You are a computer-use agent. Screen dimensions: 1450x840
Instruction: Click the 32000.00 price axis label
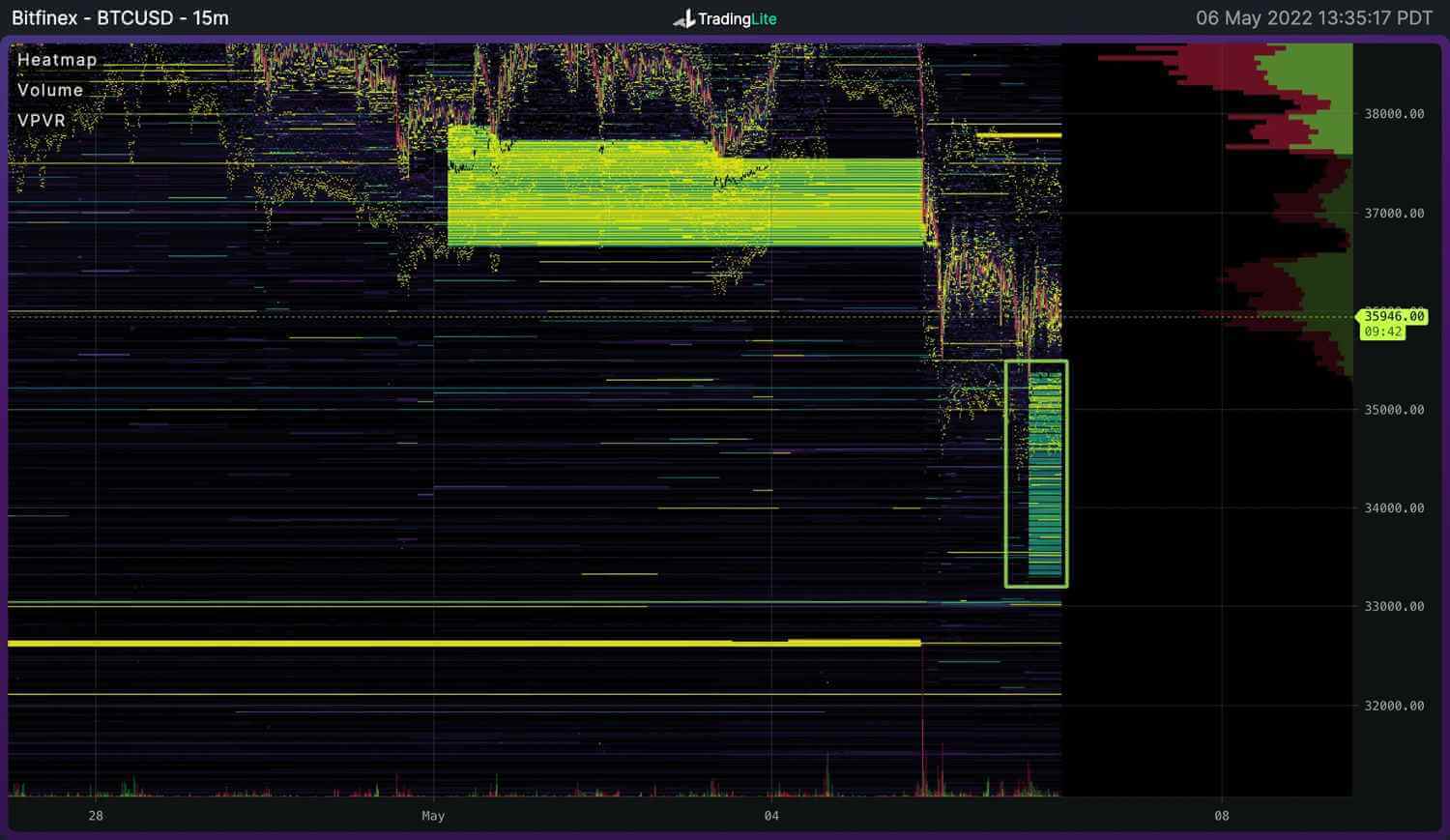(x=1394, y=706)
